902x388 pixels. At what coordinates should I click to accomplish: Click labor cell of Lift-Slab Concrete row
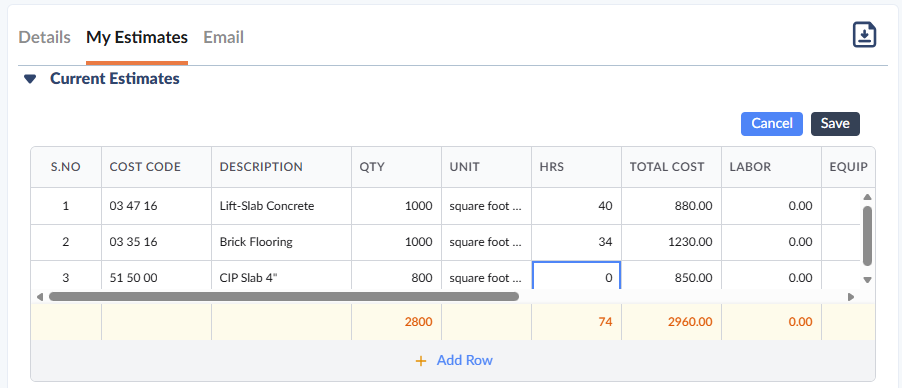771,206
